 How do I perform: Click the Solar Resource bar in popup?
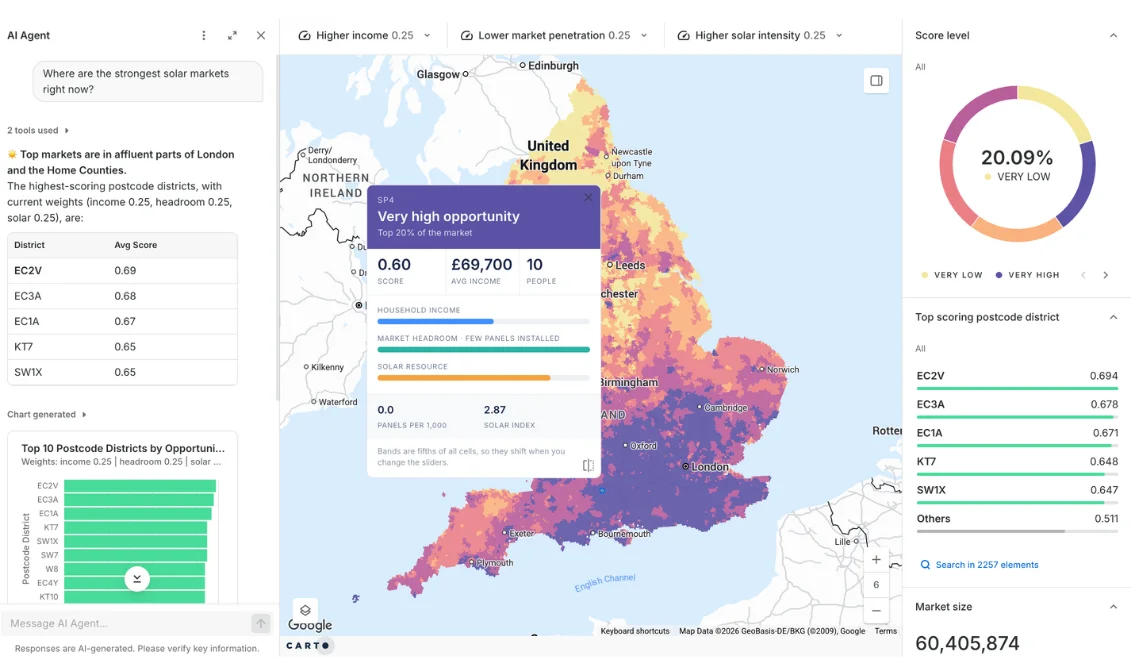(483, 377)
